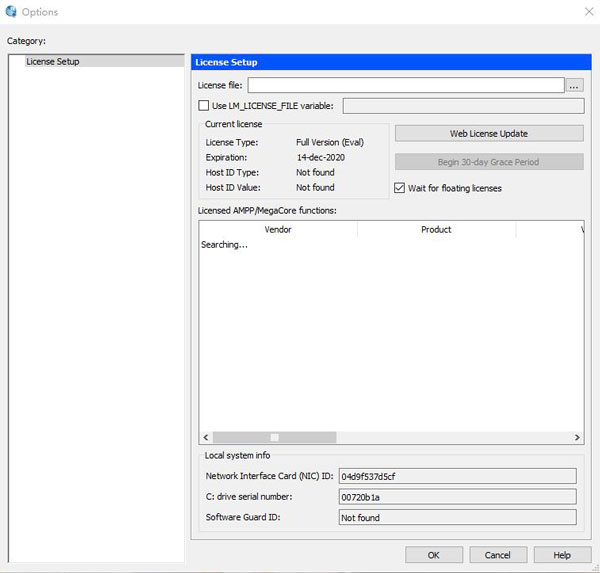The width and height of the screenshot is (600, 573).
Task: Open Help for license options
Action: (562, 555)
